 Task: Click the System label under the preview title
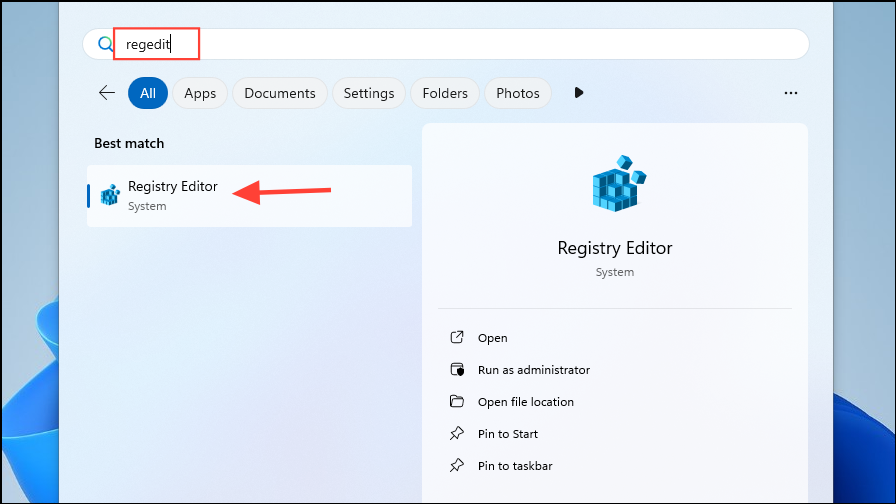tap(615, 272)
